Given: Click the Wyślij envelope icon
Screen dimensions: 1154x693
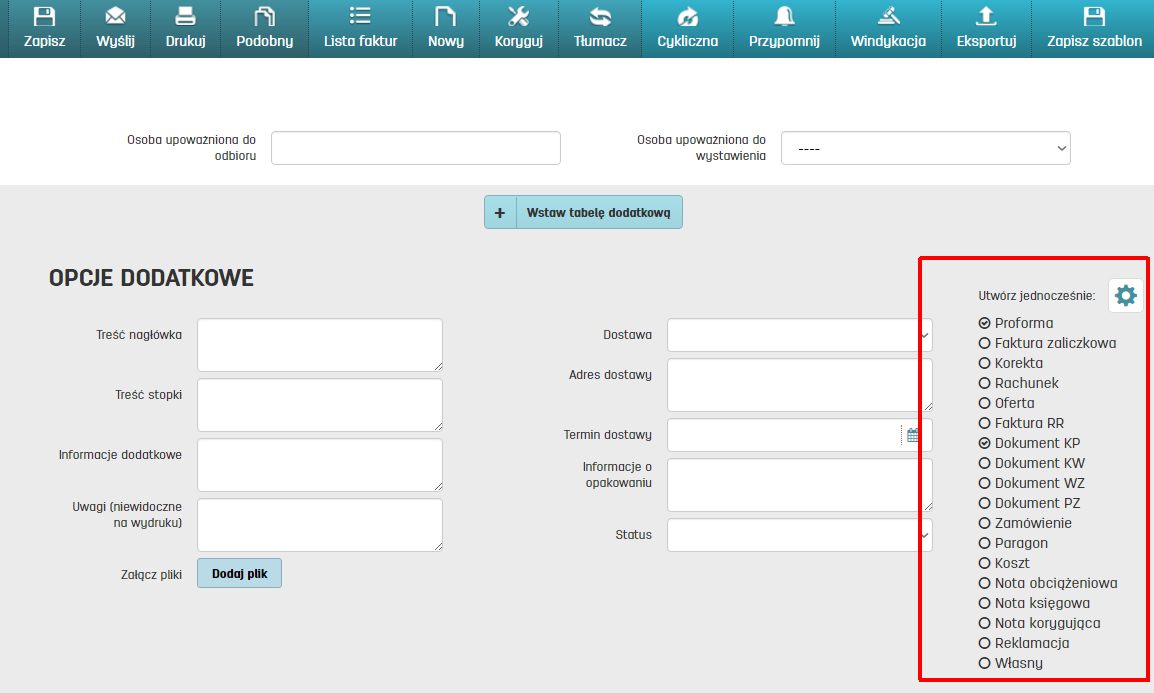Looking at the screenshot, I should click(115, 17).
